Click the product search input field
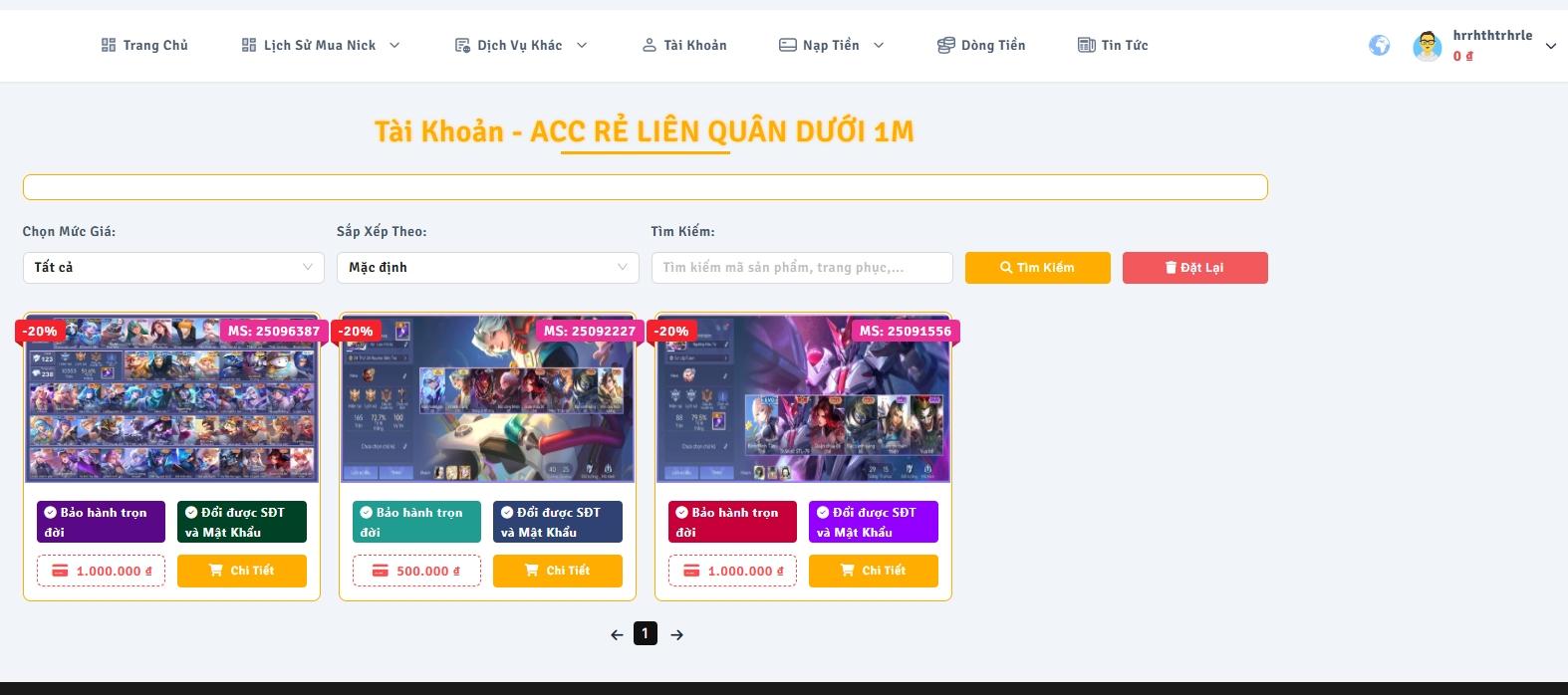 coord(802,267)
